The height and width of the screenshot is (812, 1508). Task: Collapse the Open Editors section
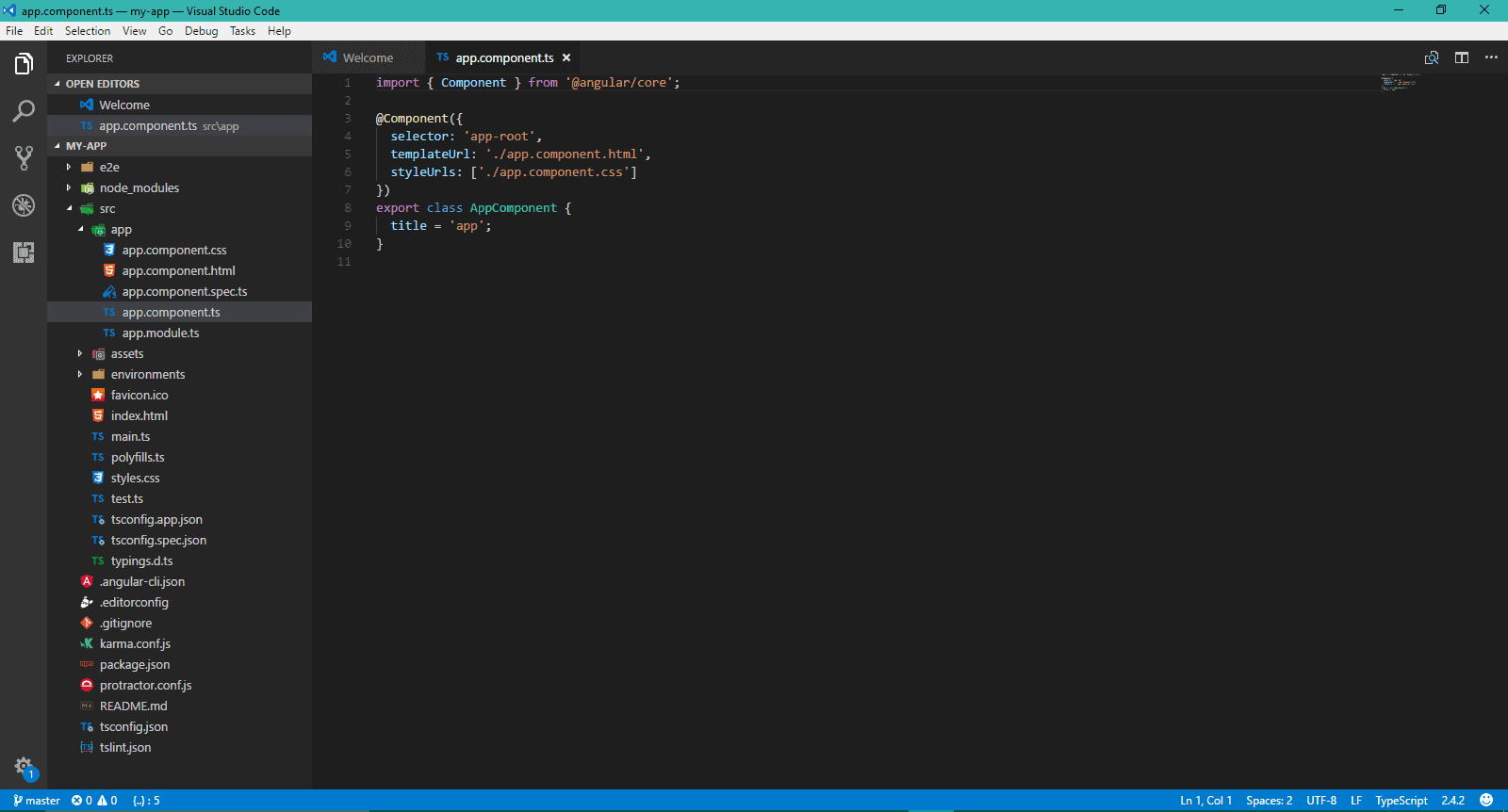[179, 84]
